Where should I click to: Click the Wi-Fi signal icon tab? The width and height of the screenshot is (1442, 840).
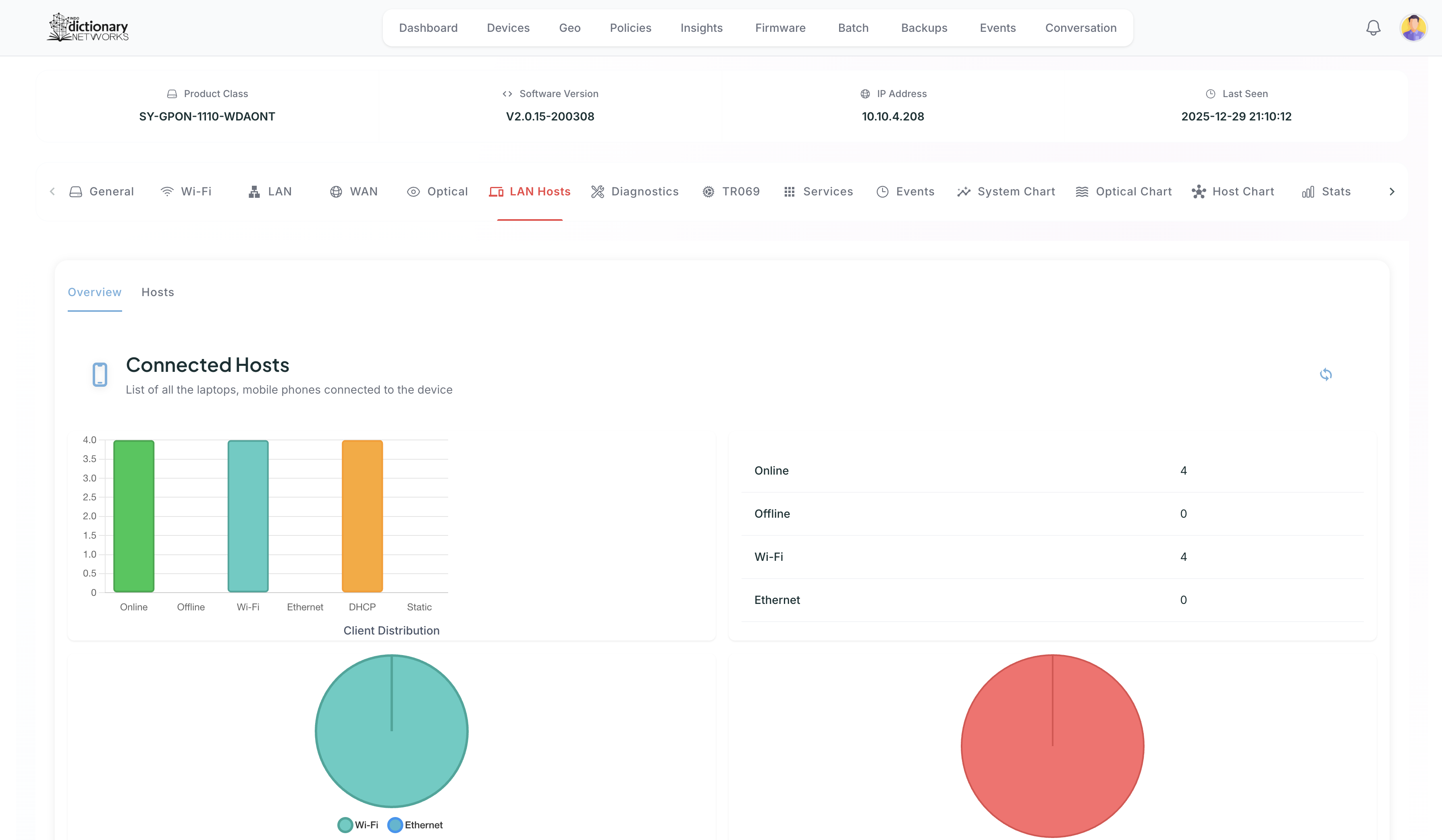[167, 192]
